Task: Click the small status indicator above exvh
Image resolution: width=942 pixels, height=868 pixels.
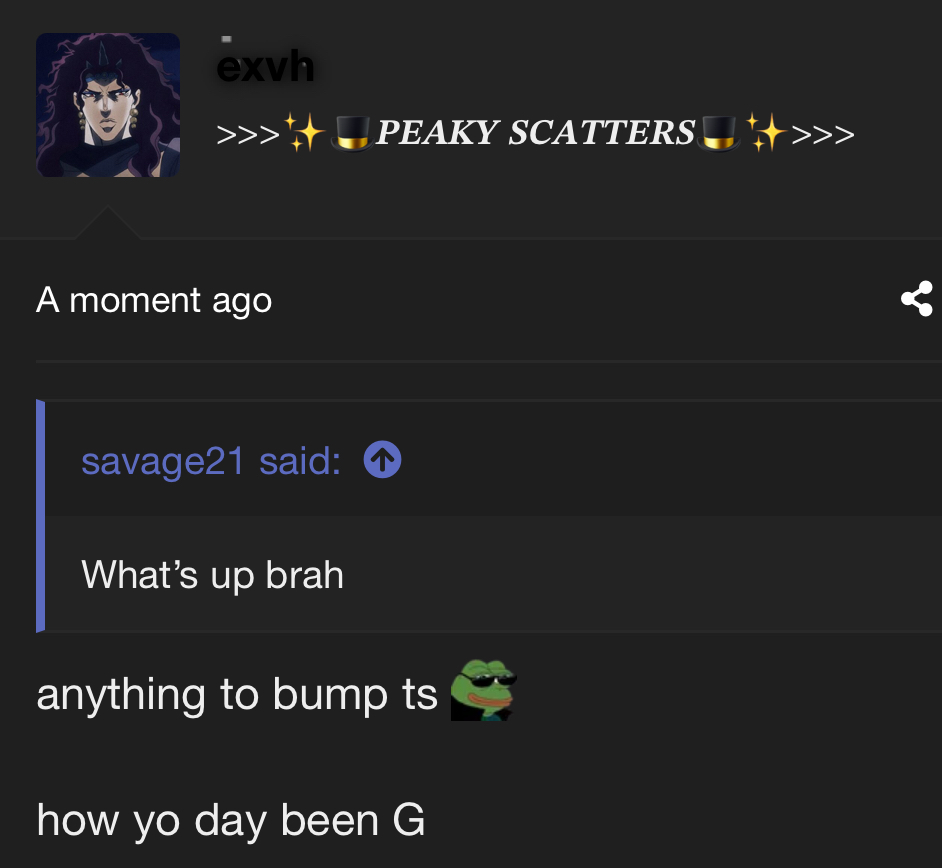Action: point(226,39)
